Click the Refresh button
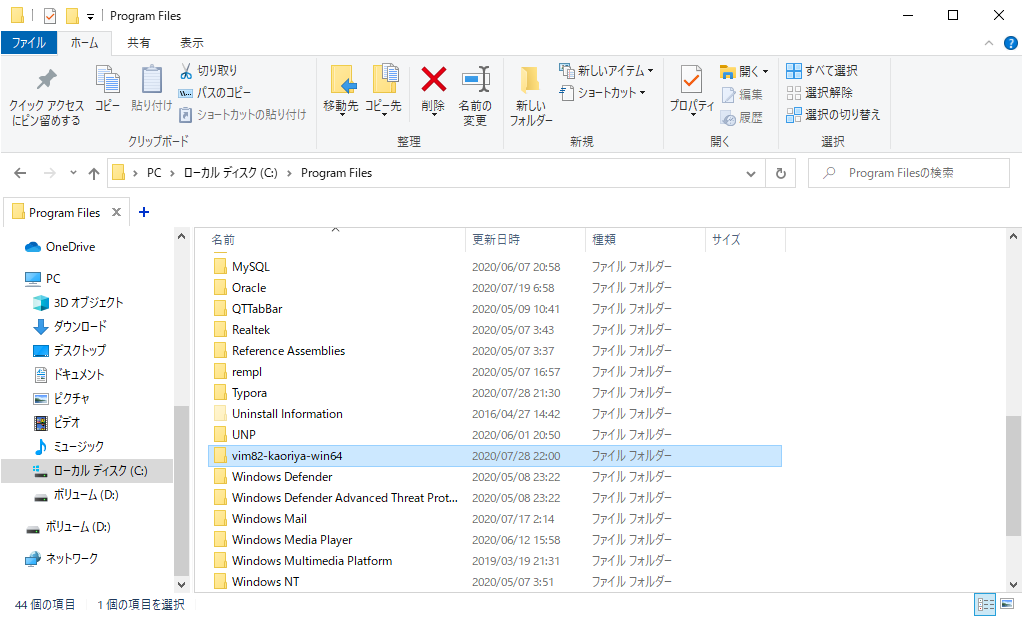 (780, 173)
